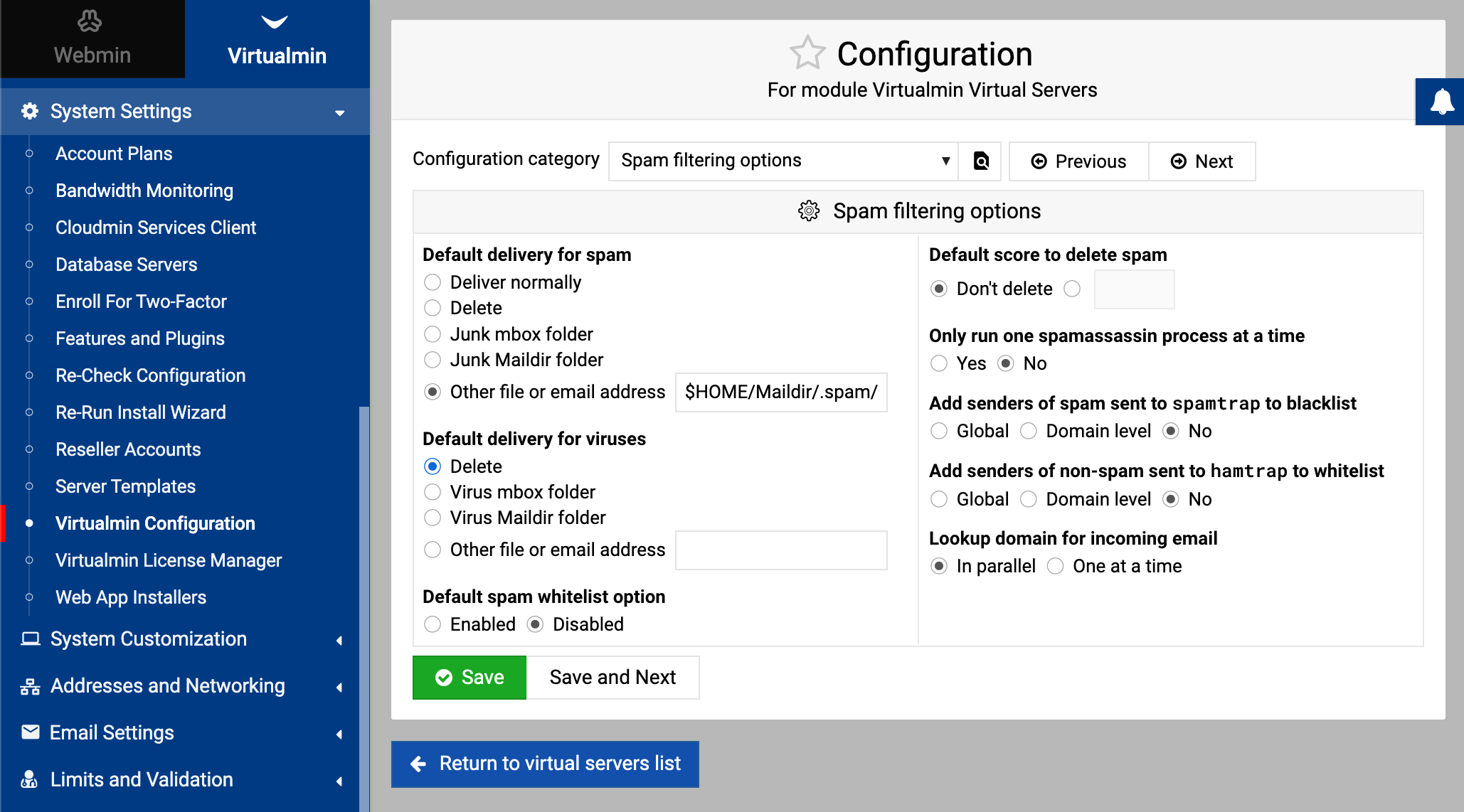Select Junk Maildir folder for spam delivery
The image size is (1464, 812).
point(433,360)
